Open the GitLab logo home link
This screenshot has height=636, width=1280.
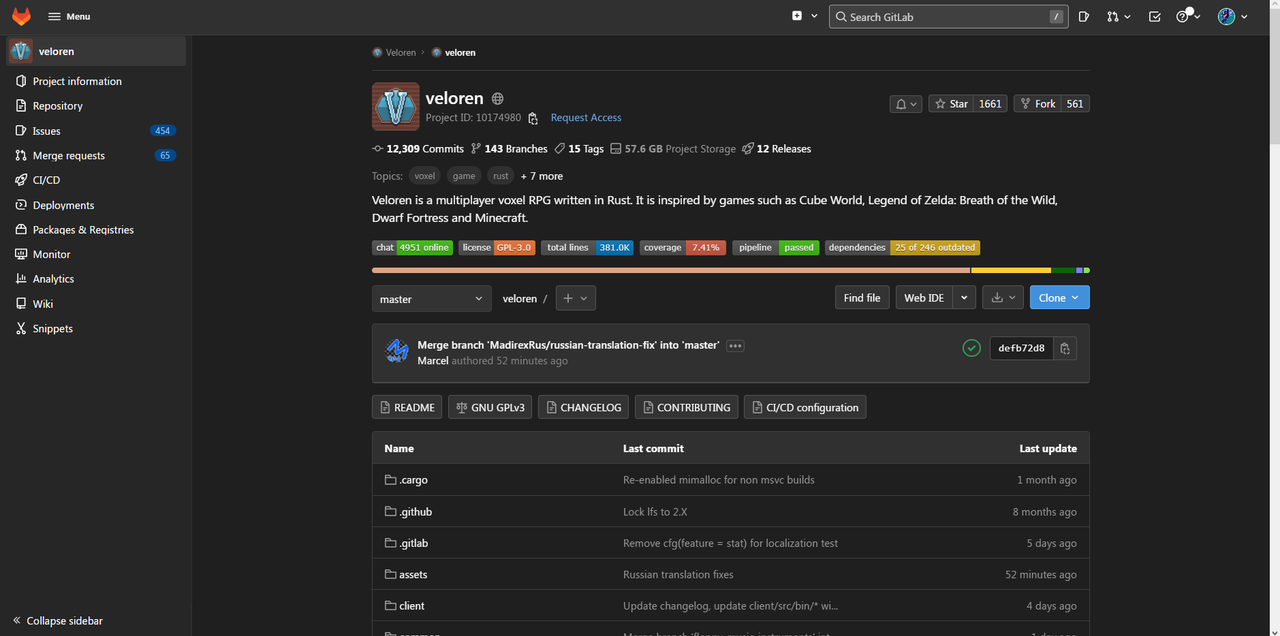21,16
